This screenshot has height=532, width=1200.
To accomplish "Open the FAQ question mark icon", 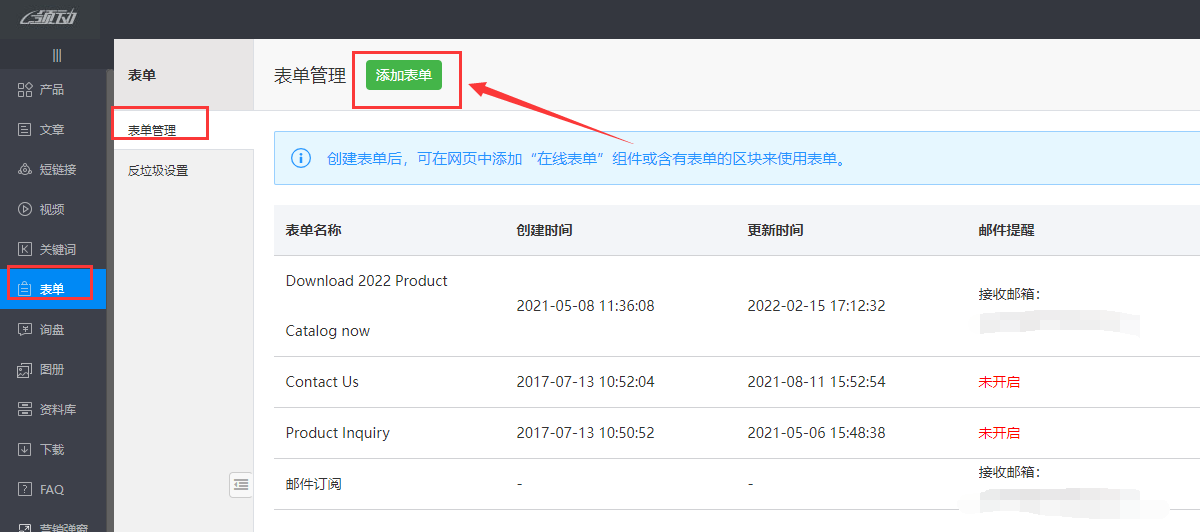I will pyautogui.click(x=26, y=490).
